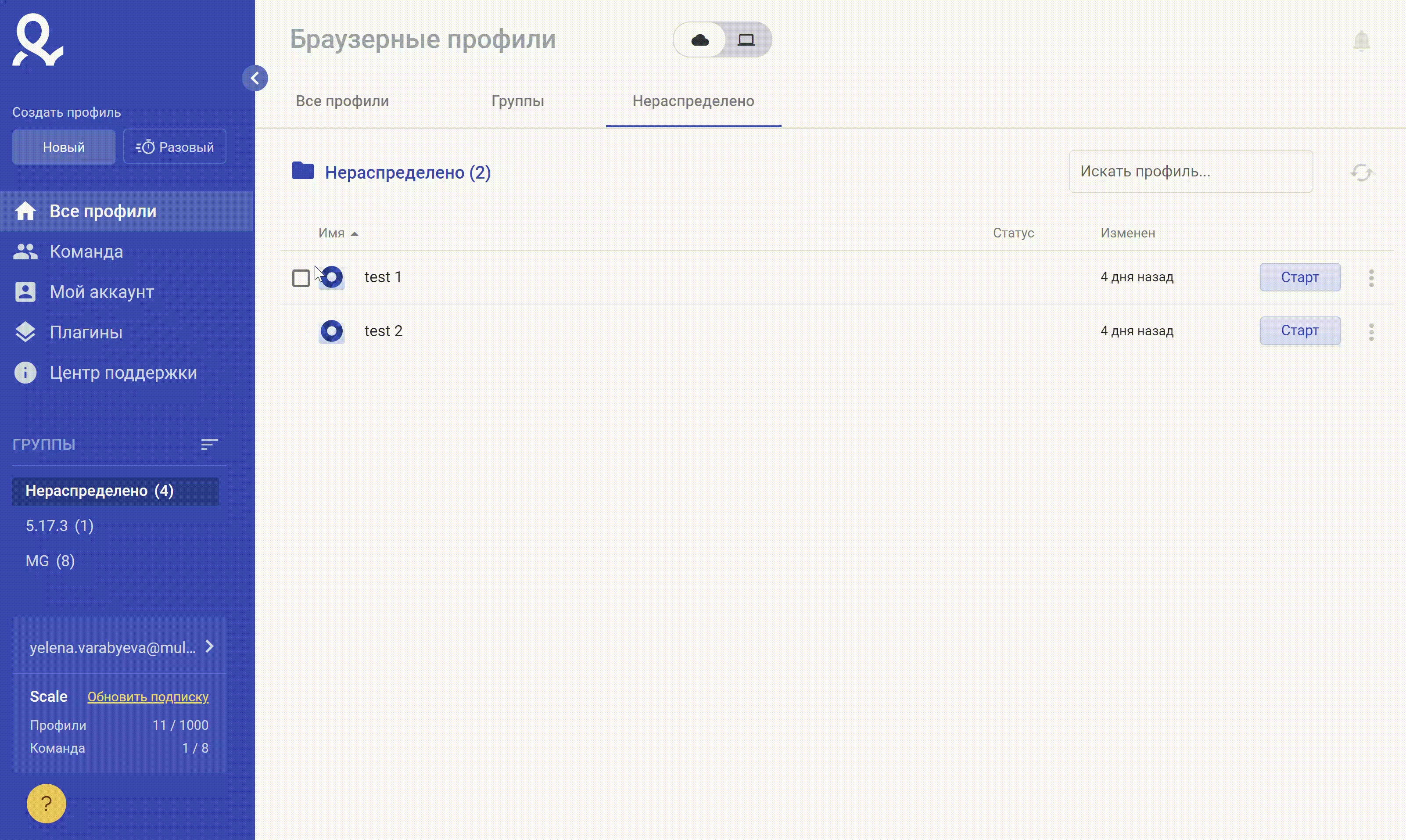Screen dimensions: 1406x840
Task: Sort profiles by the Имя column arrow
Action: (354, 233)
